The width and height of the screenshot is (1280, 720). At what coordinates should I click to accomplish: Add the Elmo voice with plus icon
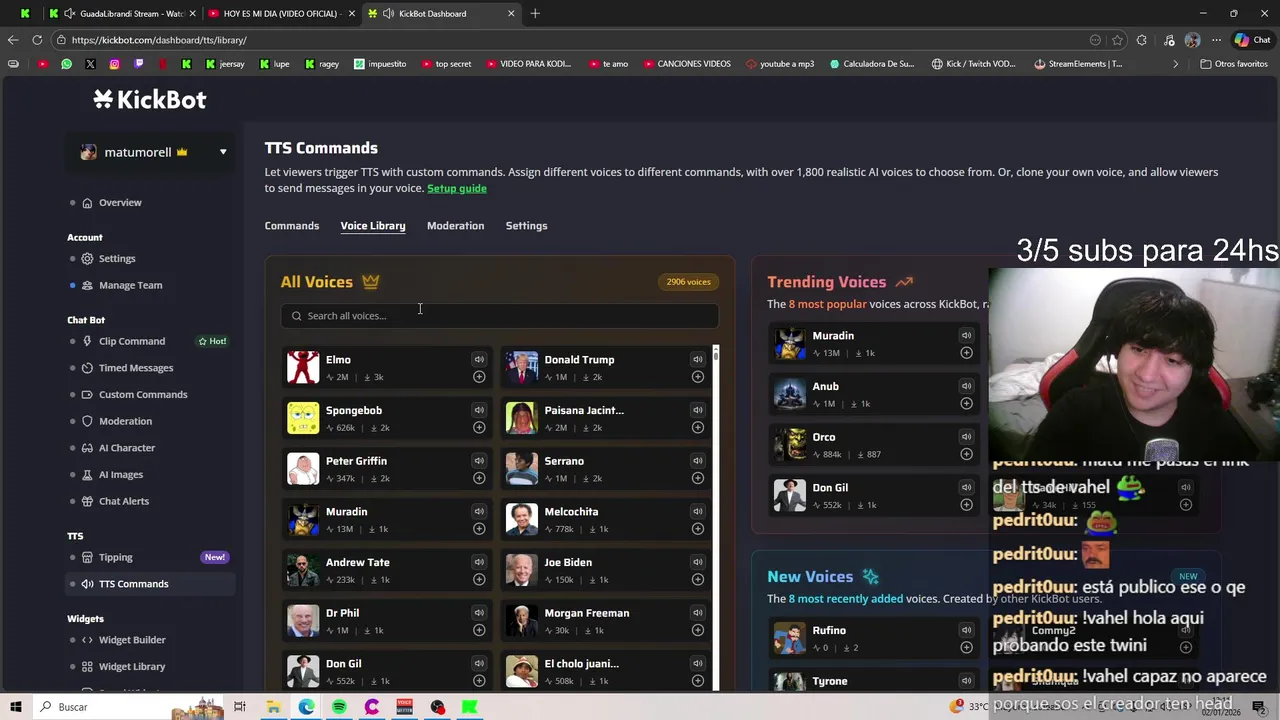click(479, 377)
